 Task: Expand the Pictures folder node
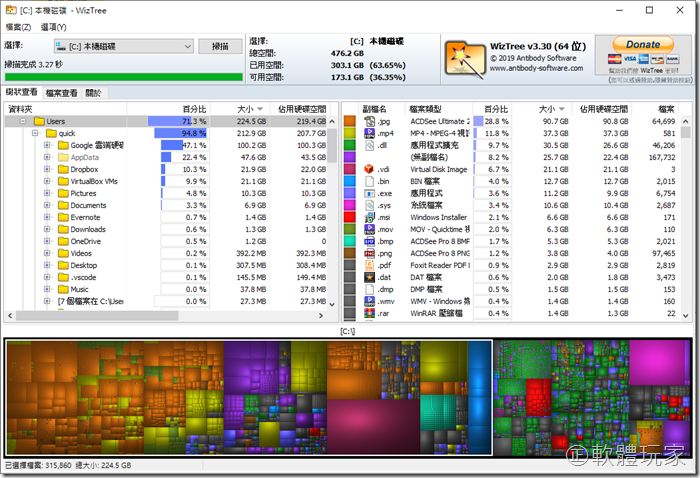(47, 193)
